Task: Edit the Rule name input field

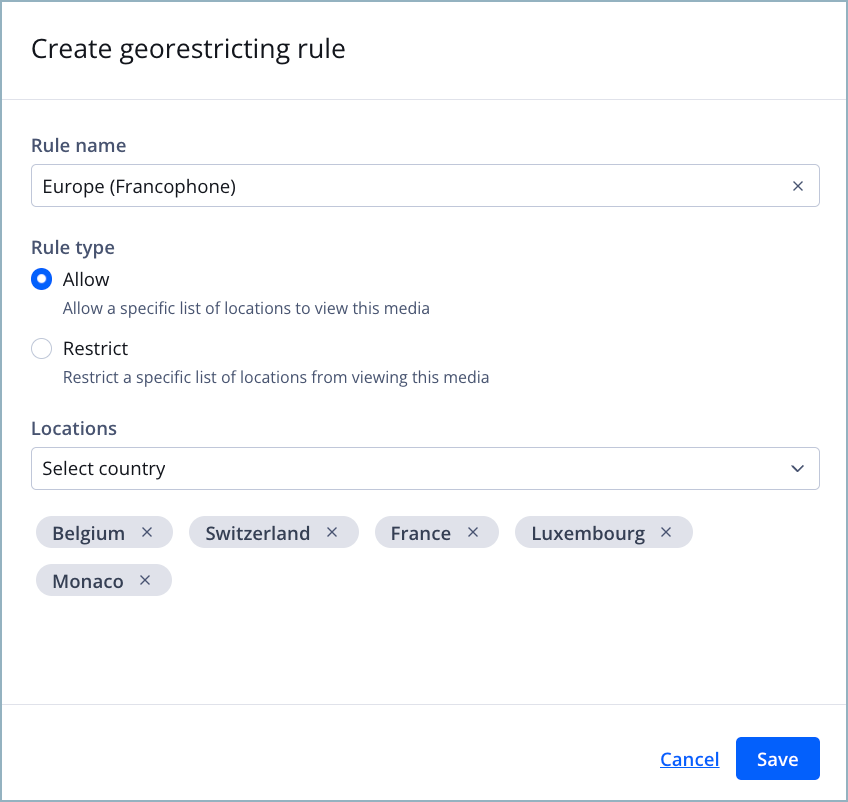Action: click(x=425, y=185)
